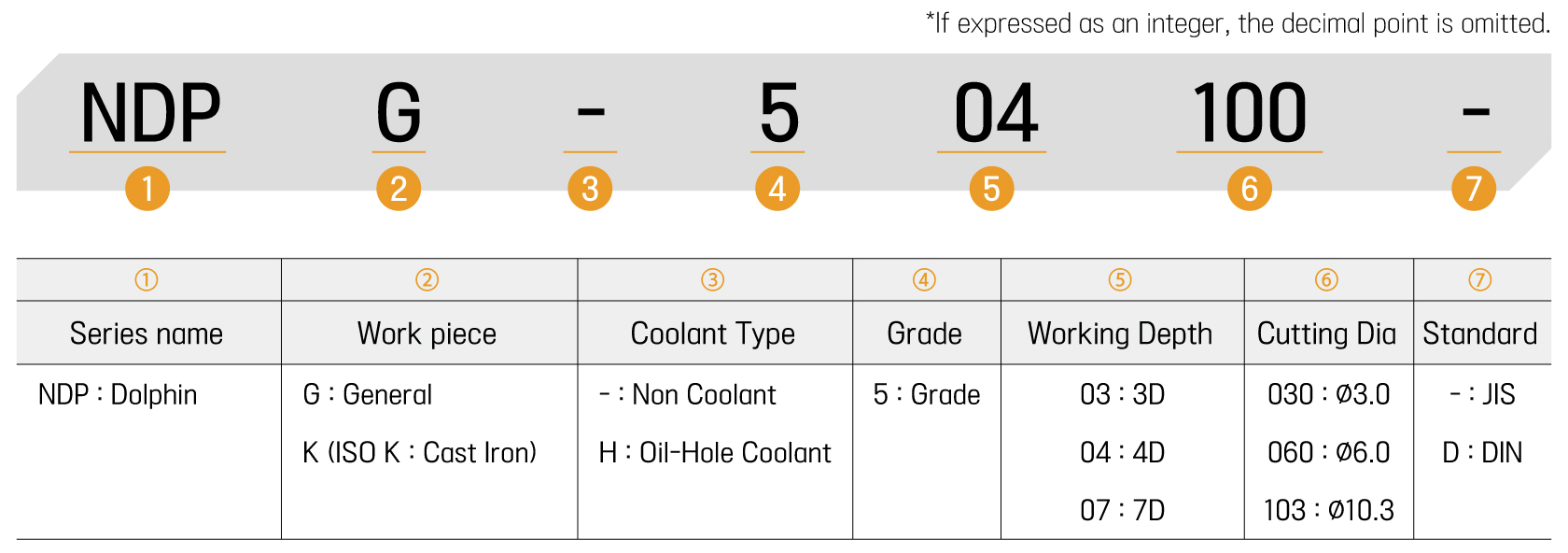Select the K (ISO K : Cast Iron) entry
Viewport: 1568px width, 553px height.
(x=420, y=453)
